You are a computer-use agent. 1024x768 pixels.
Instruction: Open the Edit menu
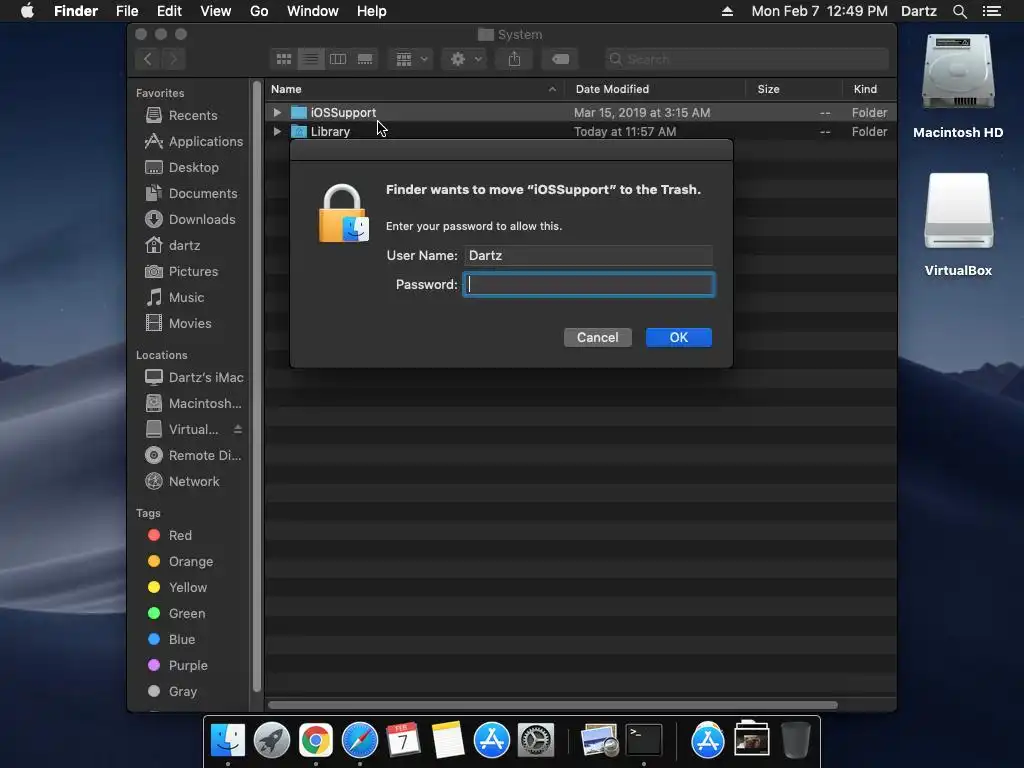[169, 11]
